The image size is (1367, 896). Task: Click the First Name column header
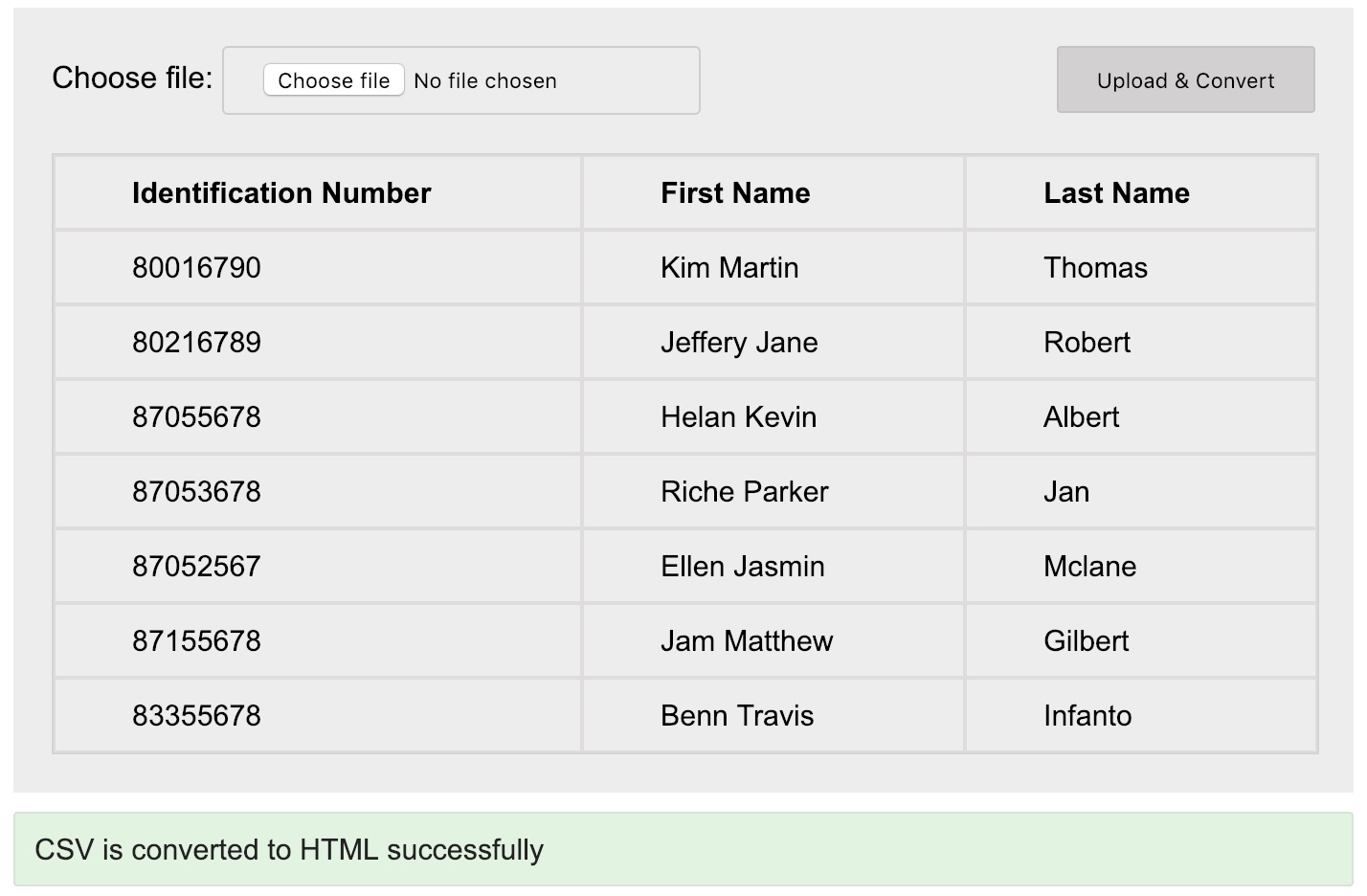(x=735, y=193)
